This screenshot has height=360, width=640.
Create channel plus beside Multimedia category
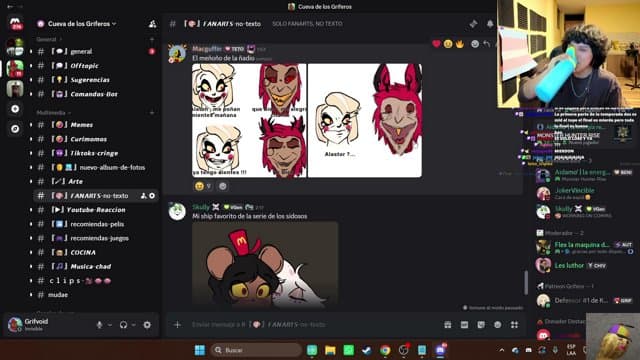tap(152, 113)
